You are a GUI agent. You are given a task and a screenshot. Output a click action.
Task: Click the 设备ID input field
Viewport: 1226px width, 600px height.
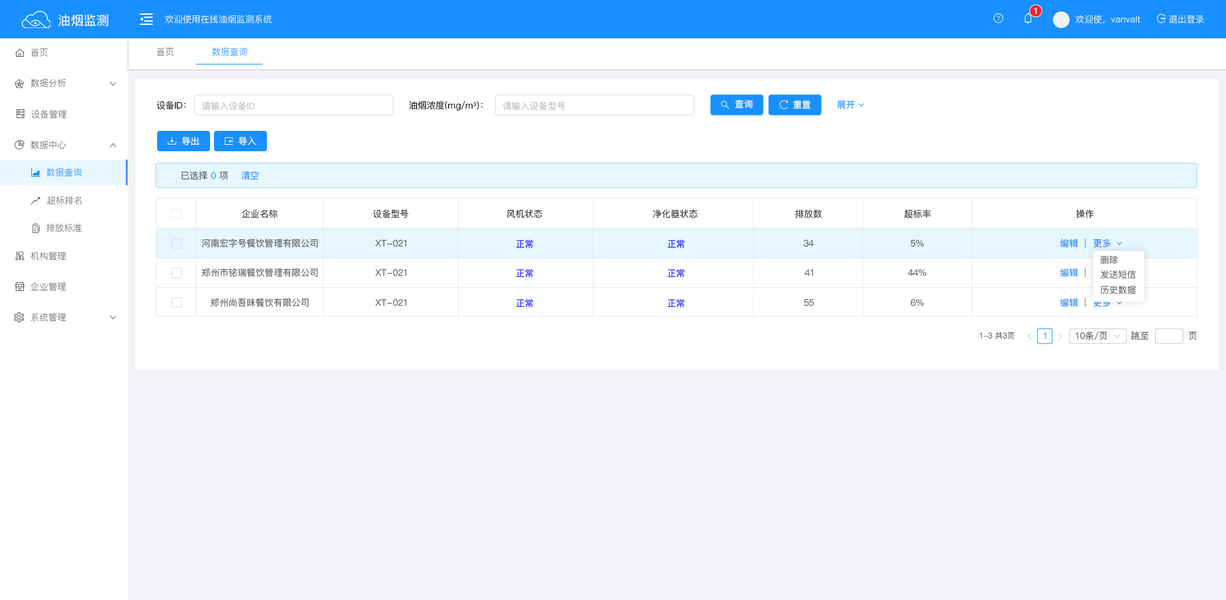point(294,105)
